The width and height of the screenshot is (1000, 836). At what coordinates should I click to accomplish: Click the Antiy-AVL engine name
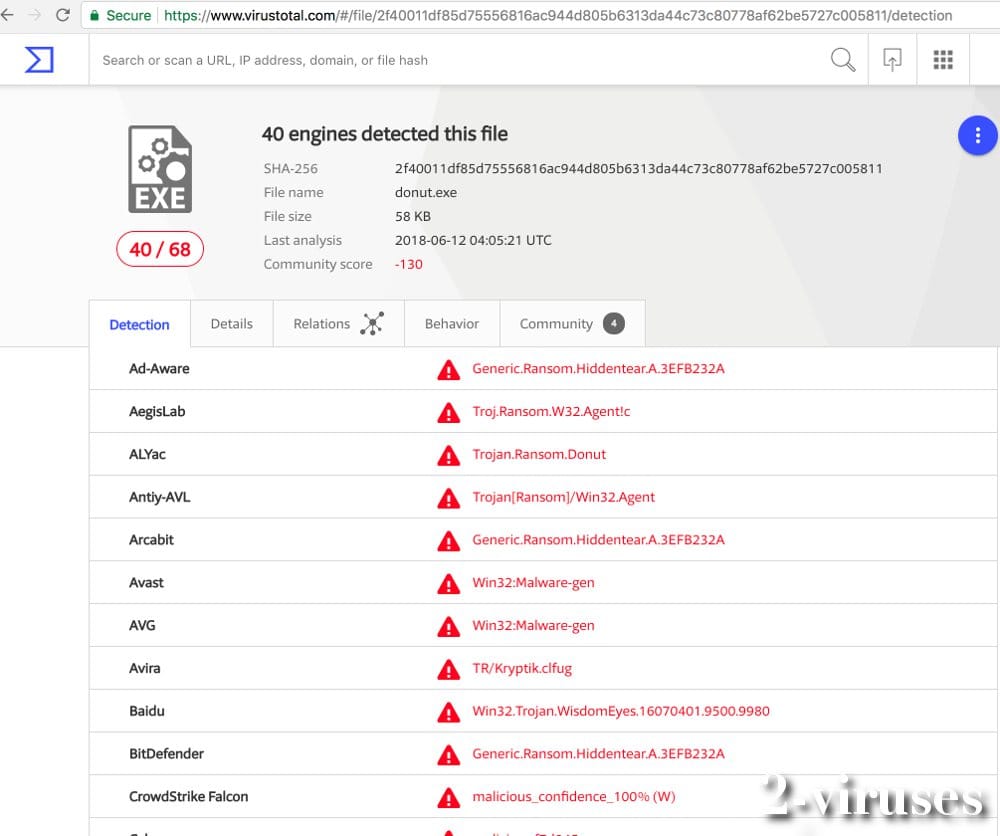point(159,497)
